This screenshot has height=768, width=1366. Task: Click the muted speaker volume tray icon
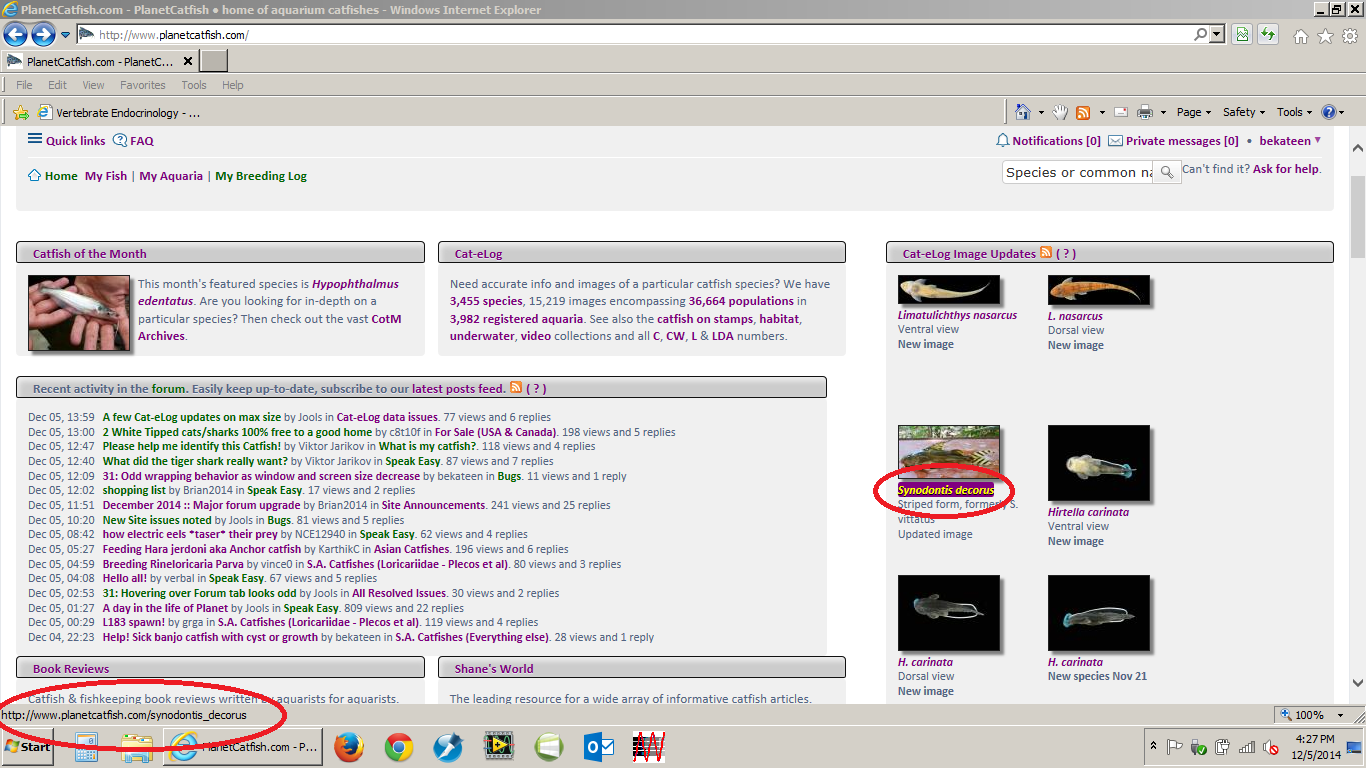[x=1271, y=747]
